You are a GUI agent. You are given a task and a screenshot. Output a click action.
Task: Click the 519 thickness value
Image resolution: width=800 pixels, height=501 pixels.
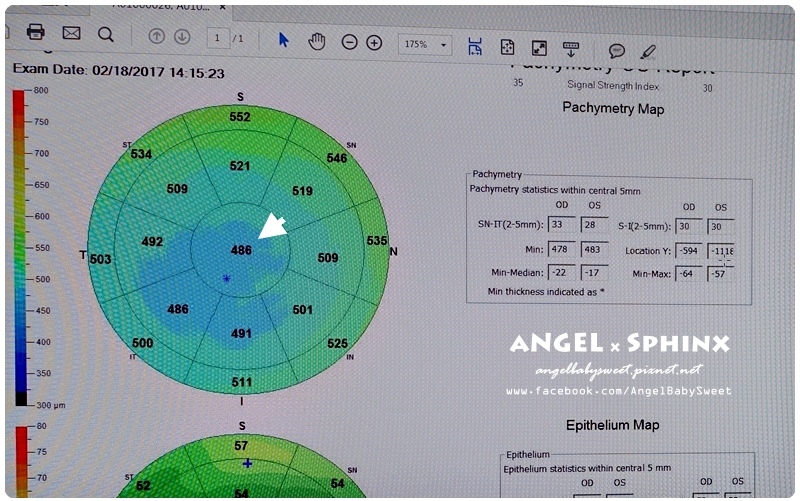(x=303, y=191)
